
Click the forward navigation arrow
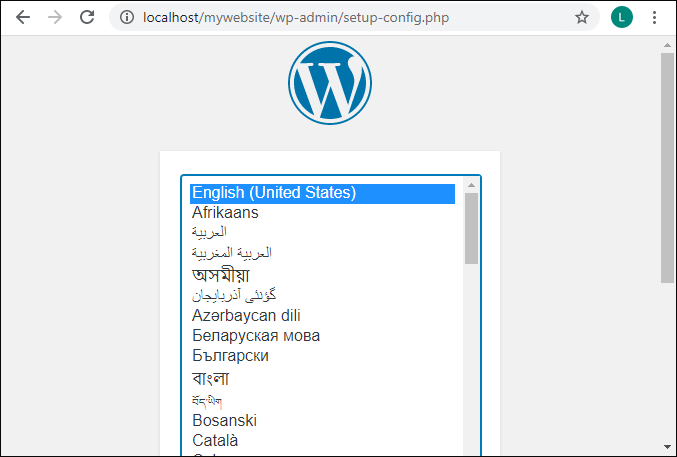click(55, 17)
